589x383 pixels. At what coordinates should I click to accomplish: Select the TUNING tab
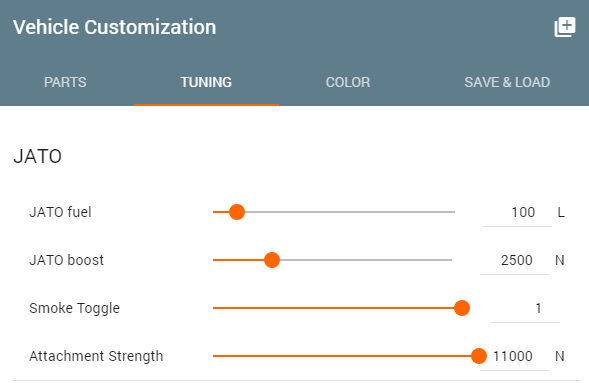point(206,82)
